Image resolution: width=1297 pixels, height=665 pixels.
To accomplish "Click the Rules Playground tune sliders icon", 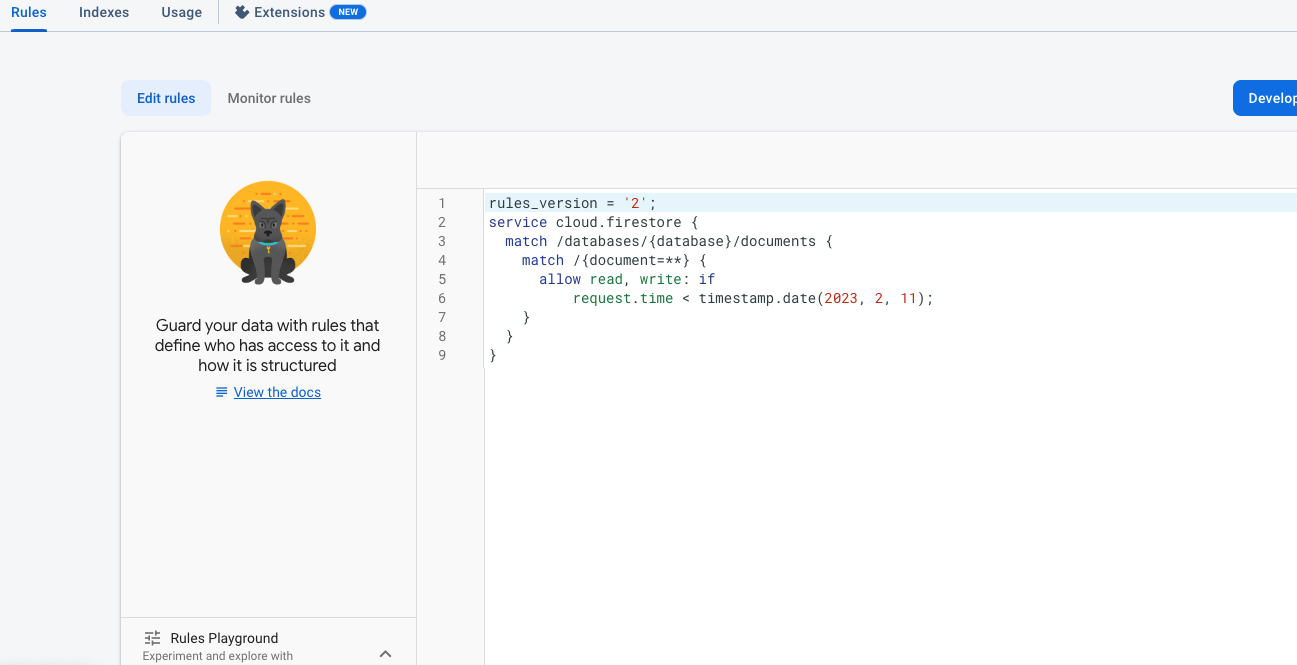I will pyautogui.click(x=152, y=638).
